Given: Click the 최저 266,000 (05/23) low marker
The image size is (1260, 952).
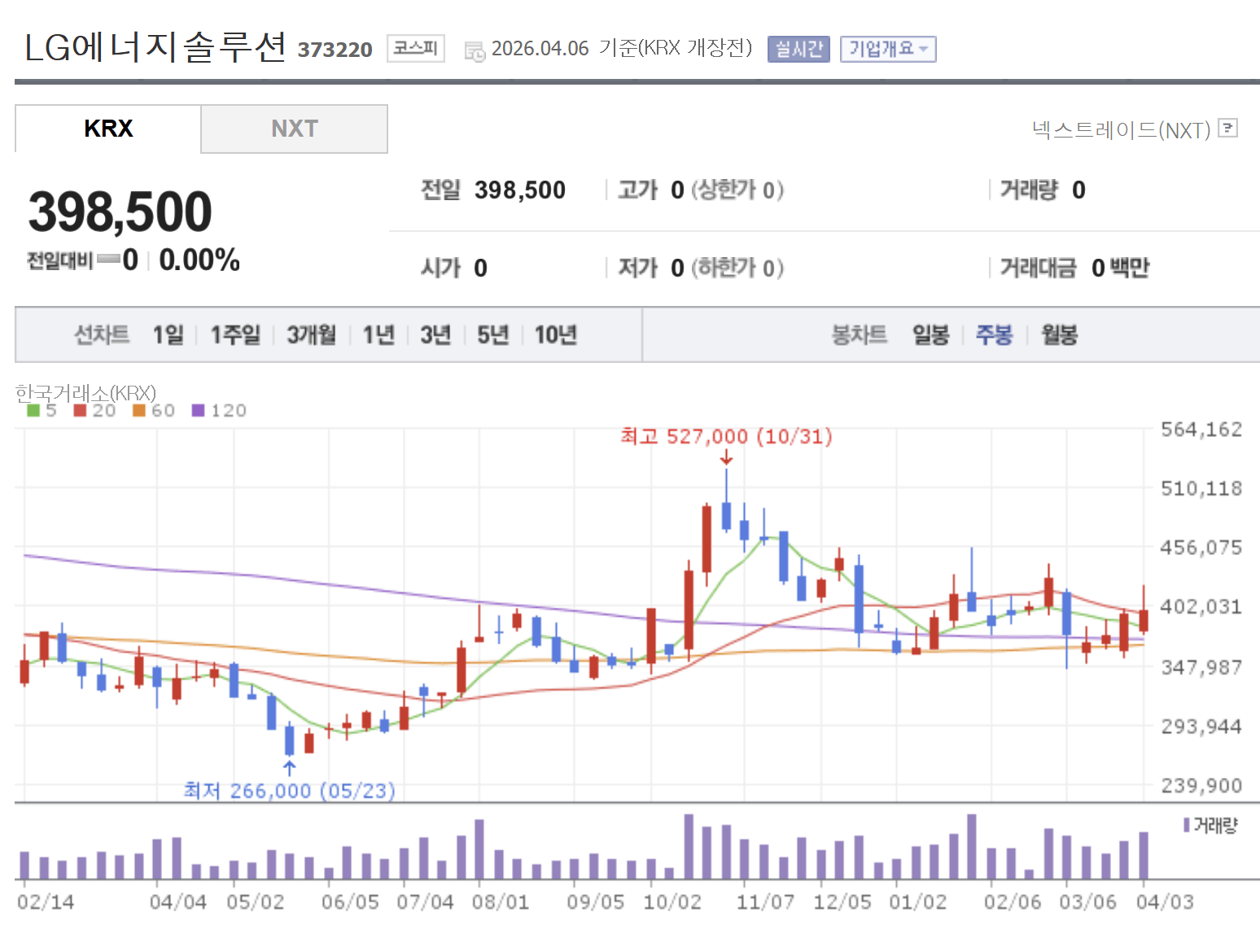Looking at the screenshot, I should 289,790.
